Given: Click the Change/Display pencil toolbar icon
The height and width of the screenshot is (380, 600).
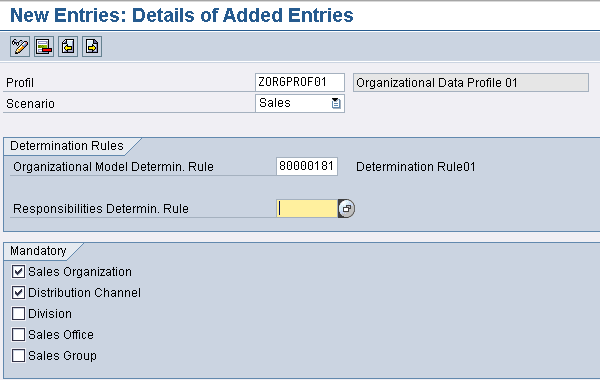Looking at the screenshot, I should tap(20, 47).
